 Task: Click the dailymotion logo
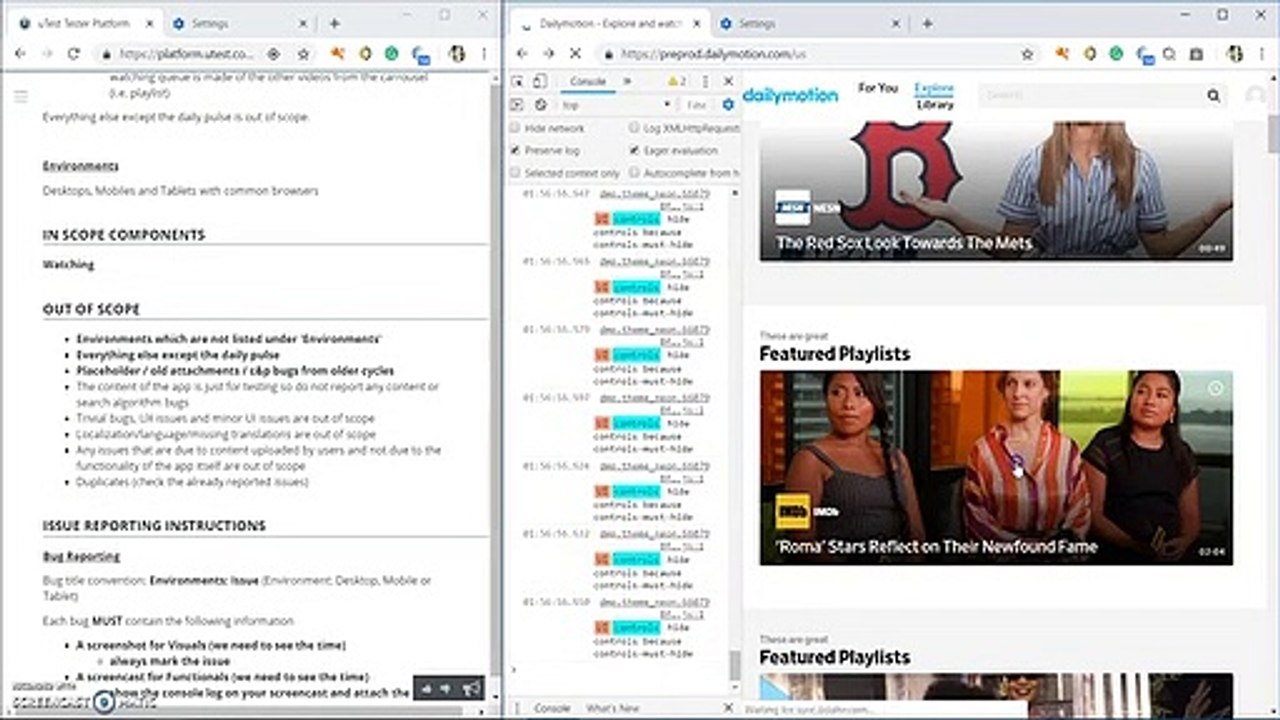tap(791, 95)
